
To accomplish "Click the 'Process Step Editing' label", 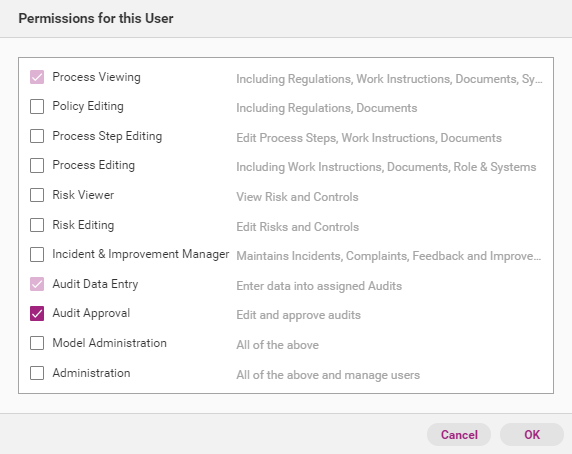I will pyautogui.click(x=107, y=136).
